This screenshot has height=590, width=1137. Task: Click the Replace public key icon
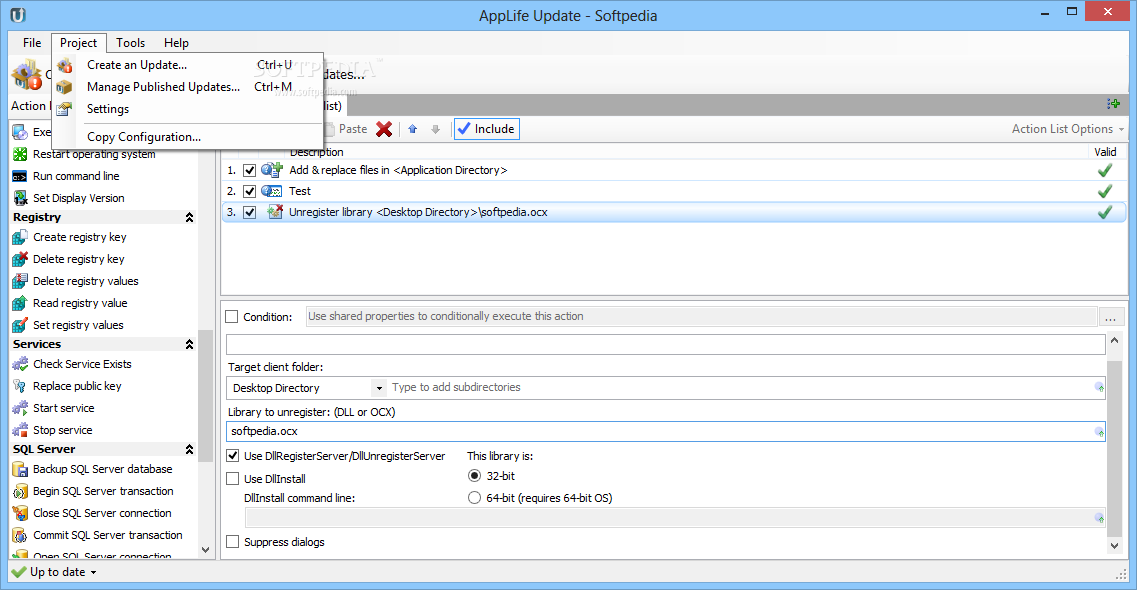20,386
